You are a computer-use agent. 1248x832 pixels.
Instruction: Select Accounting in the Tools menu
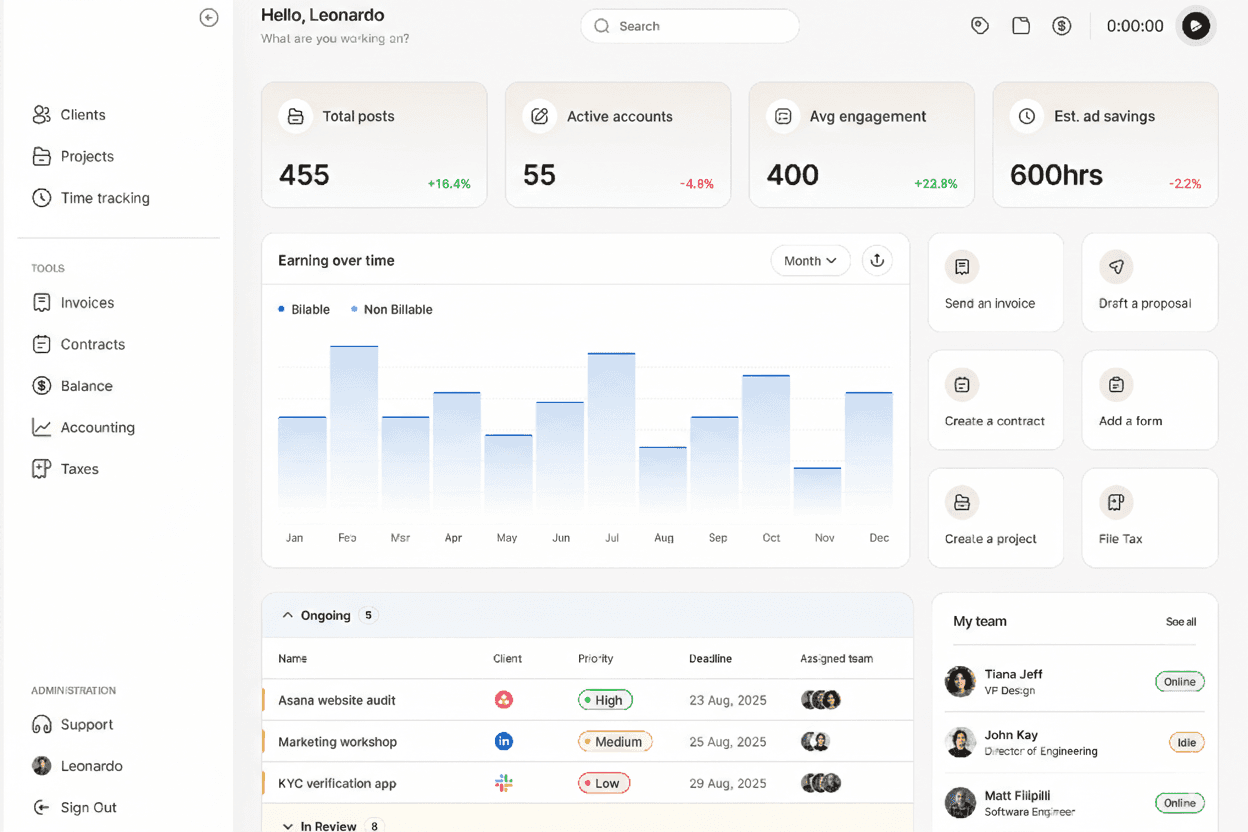(96, 427)
